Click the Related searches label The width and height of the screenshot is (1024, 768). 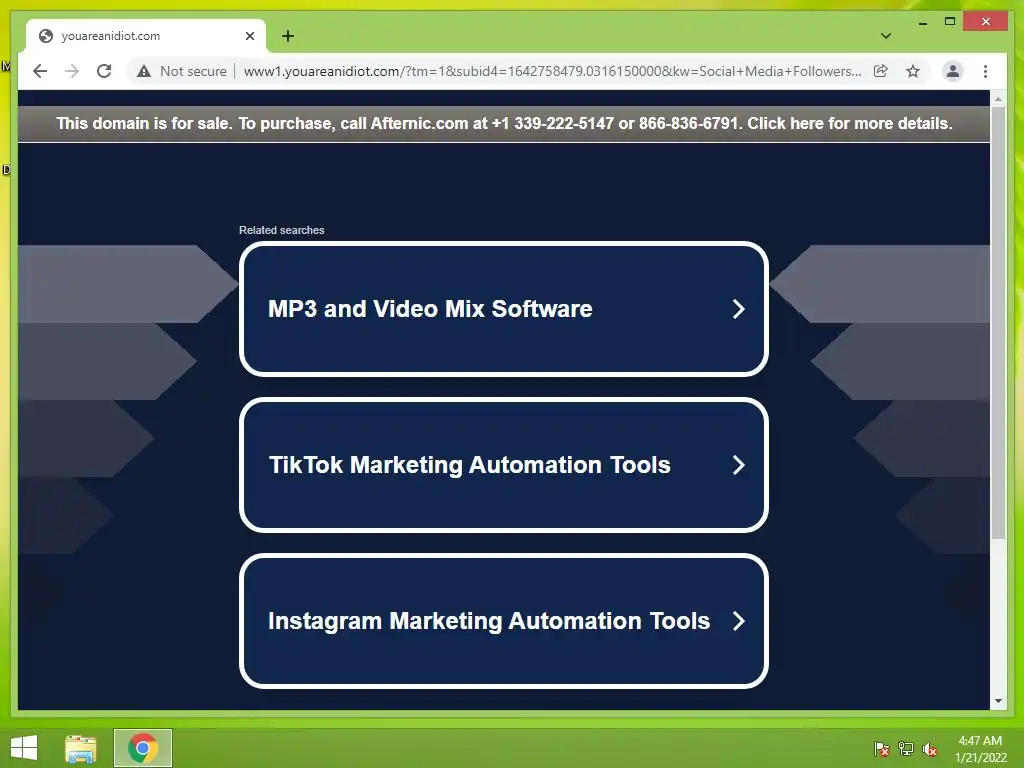coord(281,230)
